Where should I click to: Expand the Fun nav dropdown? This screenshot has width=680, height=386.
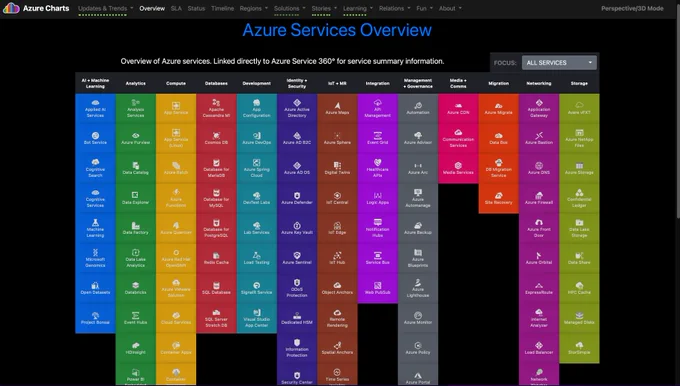[425, 8]
